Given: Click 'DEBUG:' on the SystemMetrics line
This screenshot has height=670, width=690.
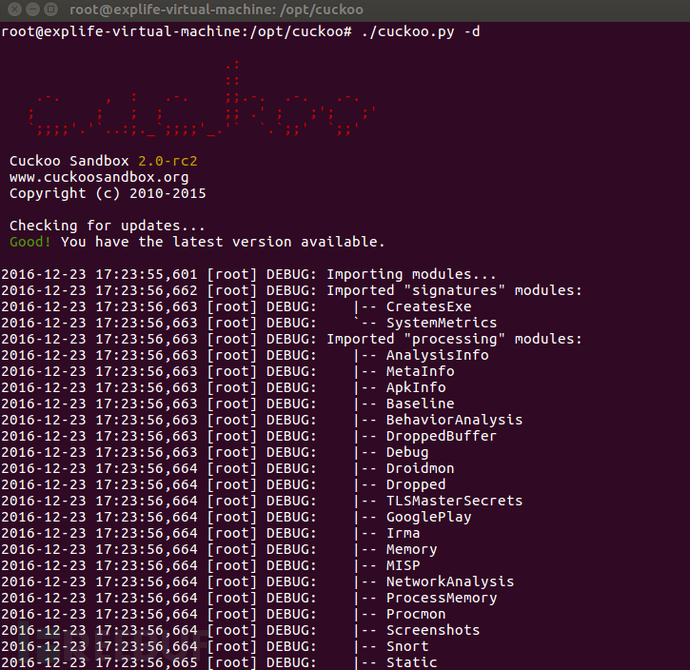Looking at the screenshot, I should 291,323.
